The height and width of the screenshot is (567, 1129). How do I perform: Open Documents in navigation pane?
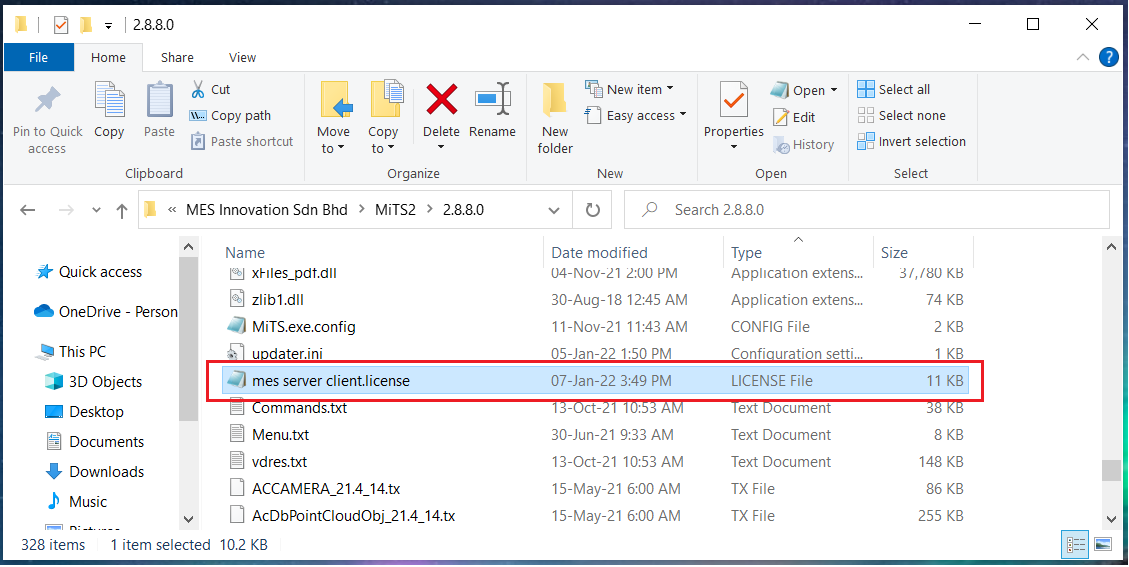[x=95, y=442]
